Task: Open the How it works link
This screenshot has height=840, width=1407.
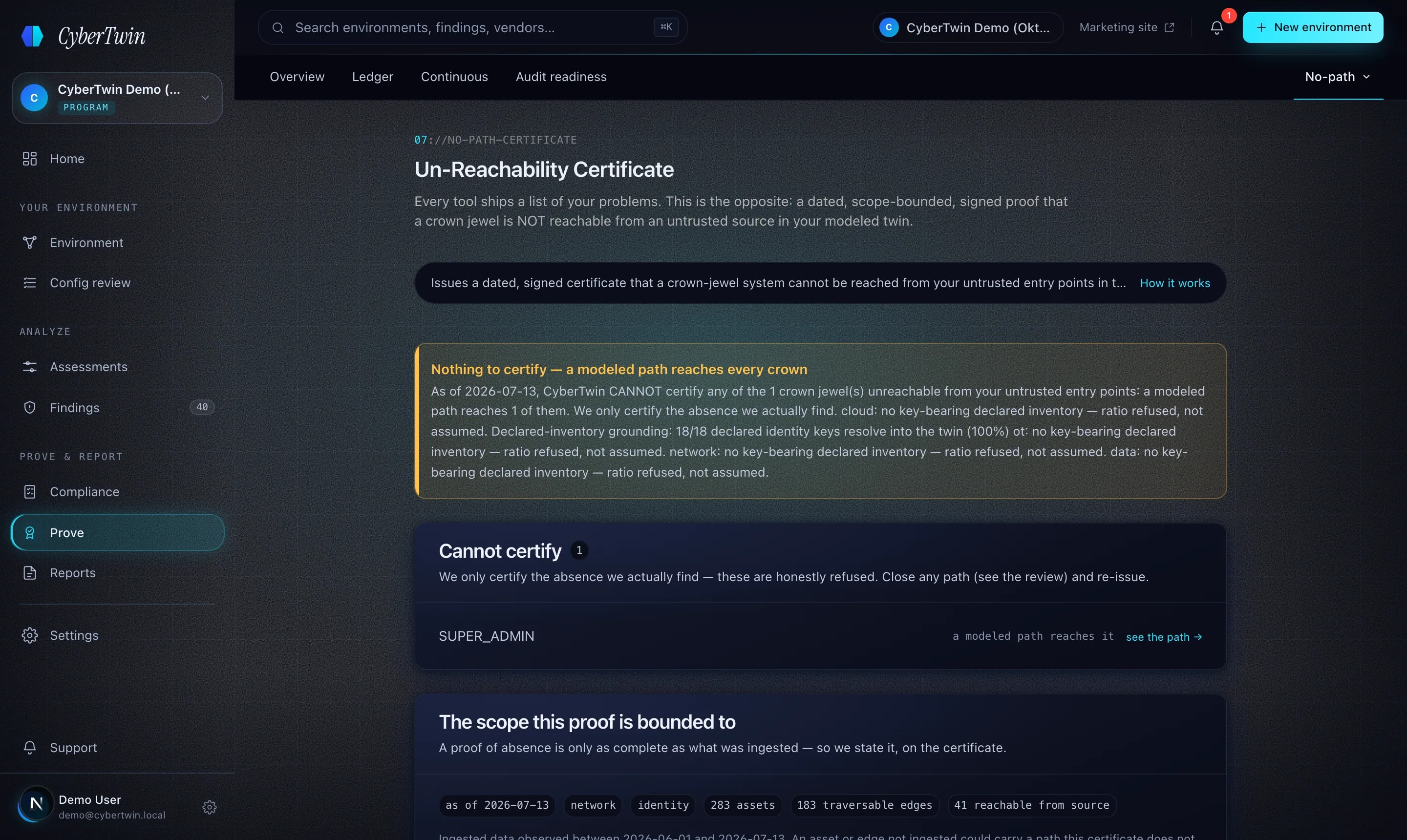Action: pyautogui.click(x=1175, y=283)
